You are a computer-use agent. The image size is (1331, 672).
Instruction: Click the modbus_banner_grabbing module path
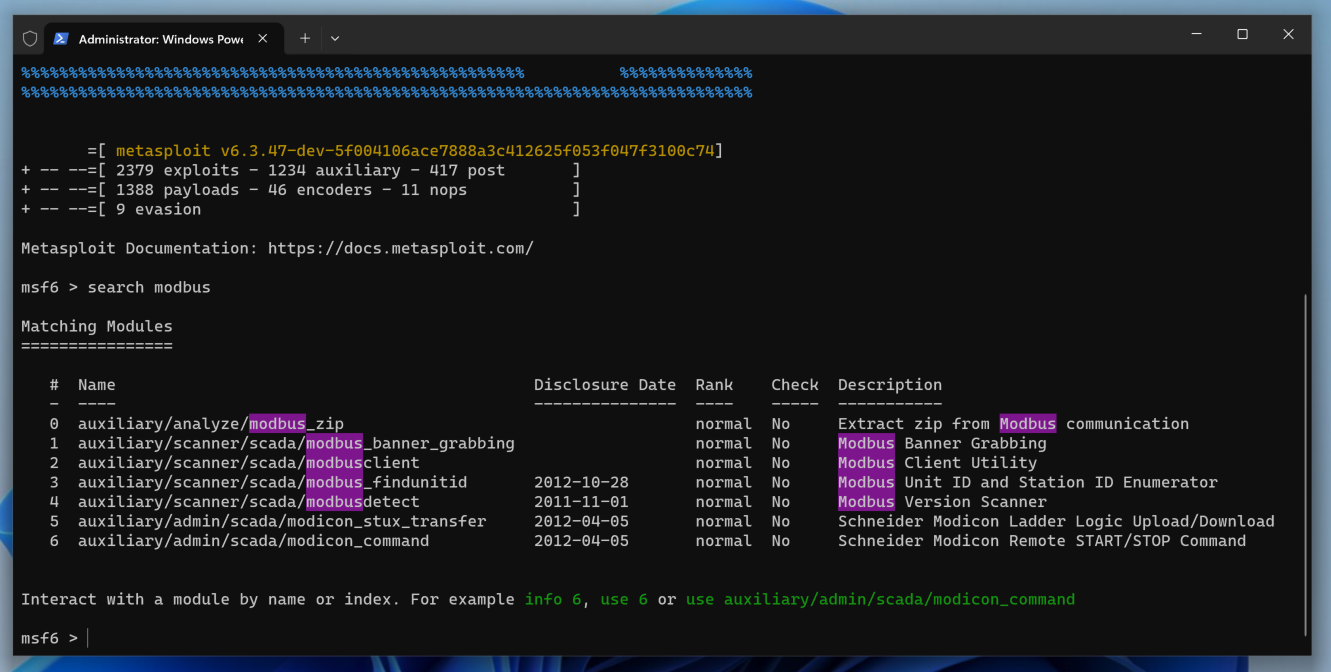click(296, 443)
